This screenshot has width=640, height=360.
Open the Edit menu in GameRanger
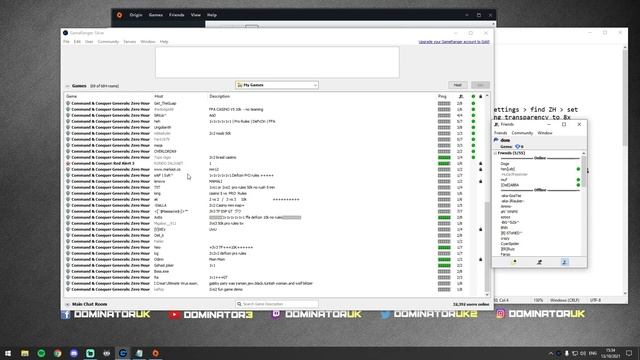77,42
